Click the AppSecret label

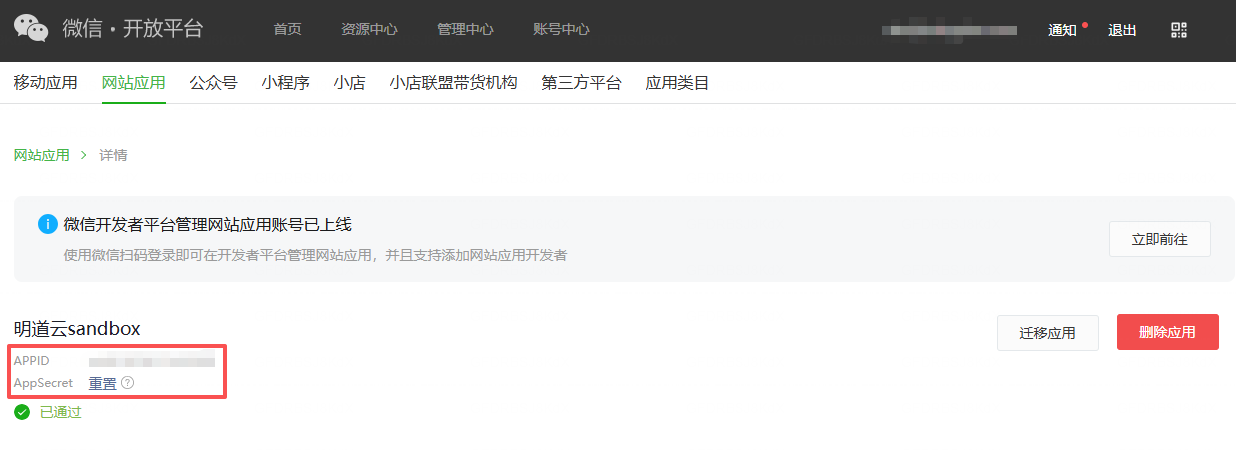click(43, 383)
